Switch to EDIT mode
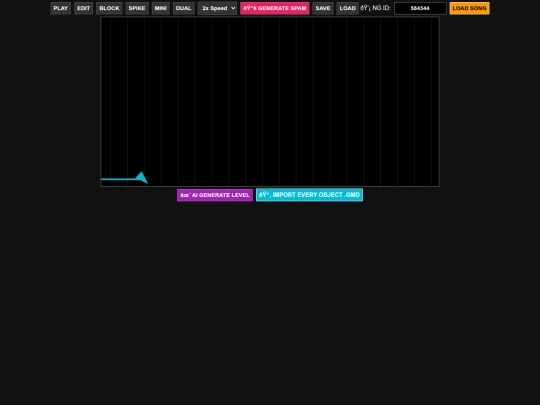540x405 pixels. pos(83,8)
